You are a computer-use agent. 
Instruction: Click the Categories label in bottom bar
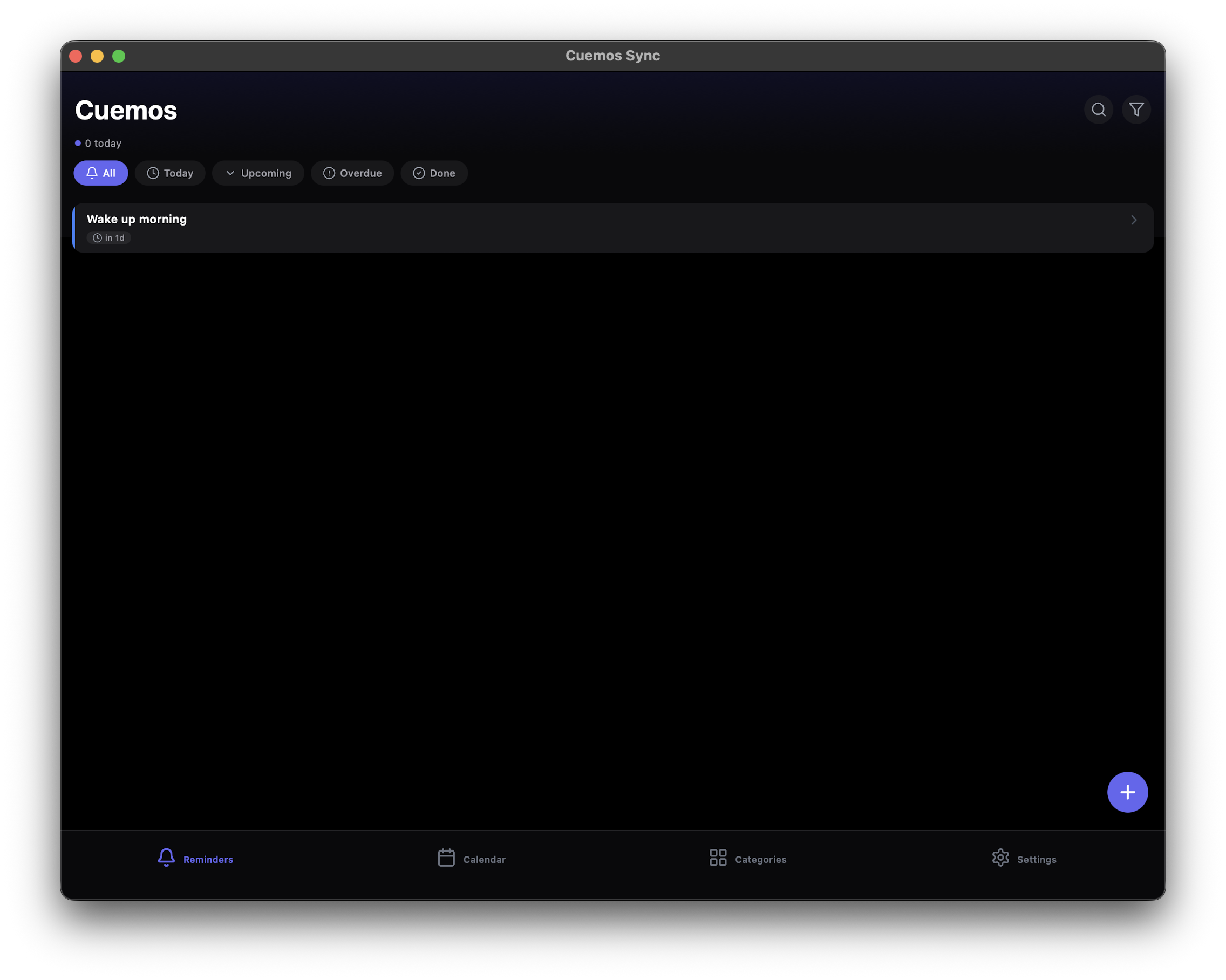click(x=760, y=860)
